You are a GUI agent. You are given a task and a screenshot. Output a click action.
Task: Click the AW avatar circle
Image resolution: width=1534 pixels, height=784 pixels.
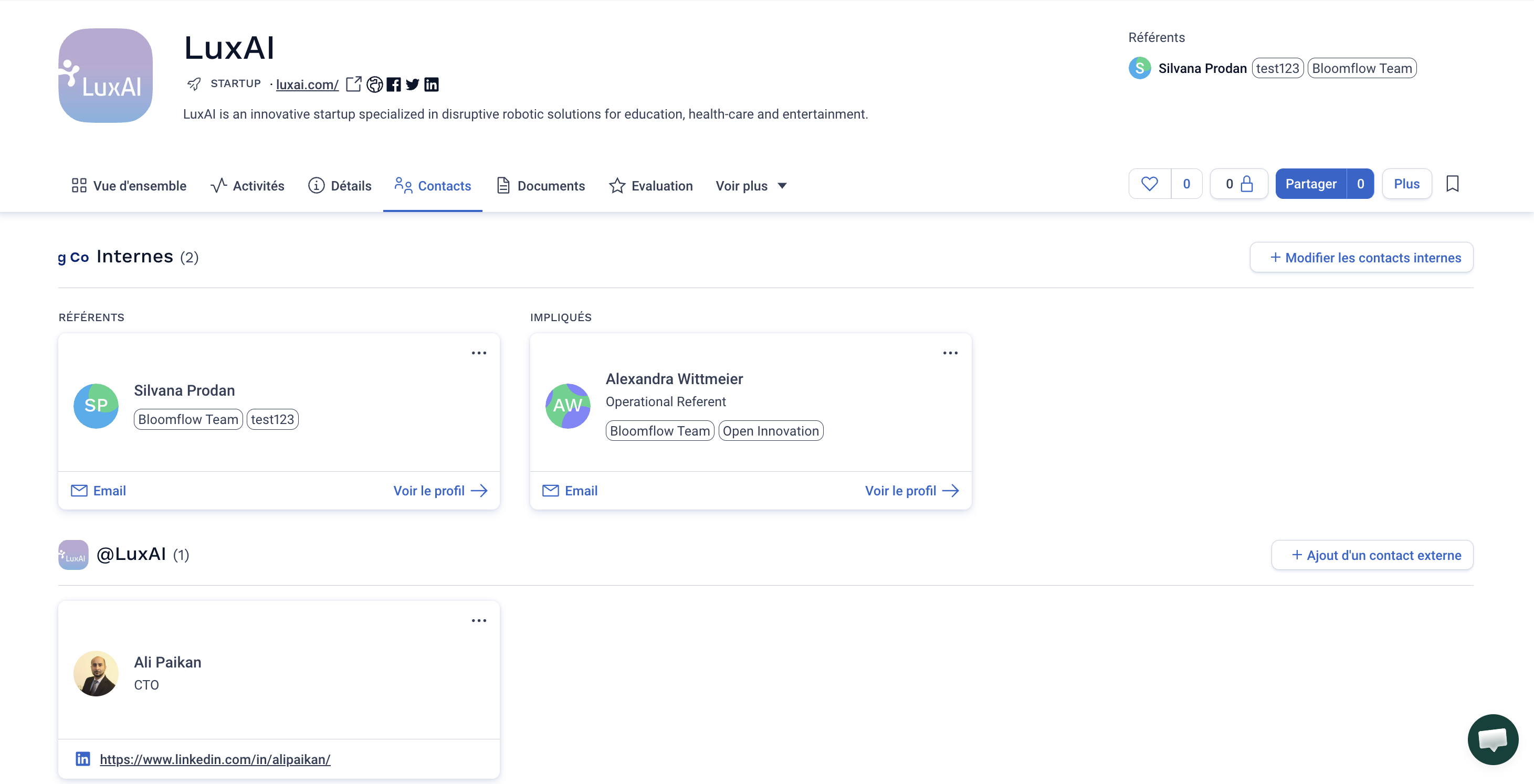tap(568, 406)
